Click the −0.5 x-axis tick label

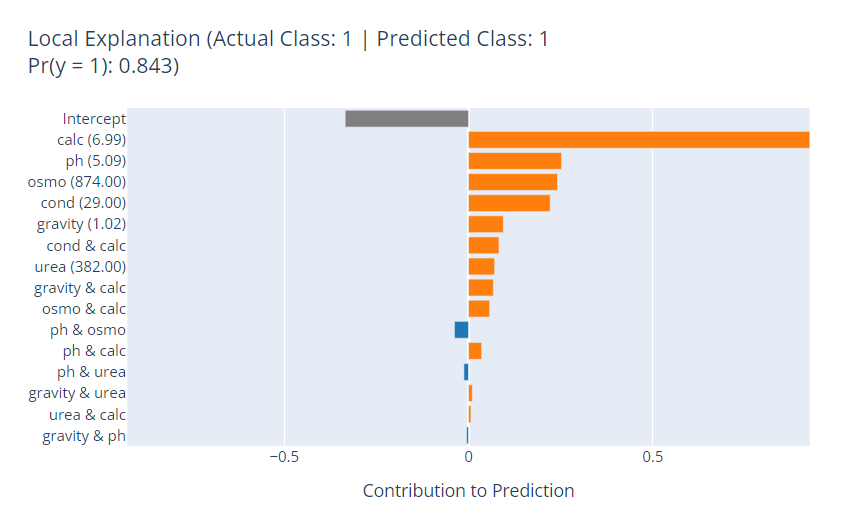(x=284, y=457)
